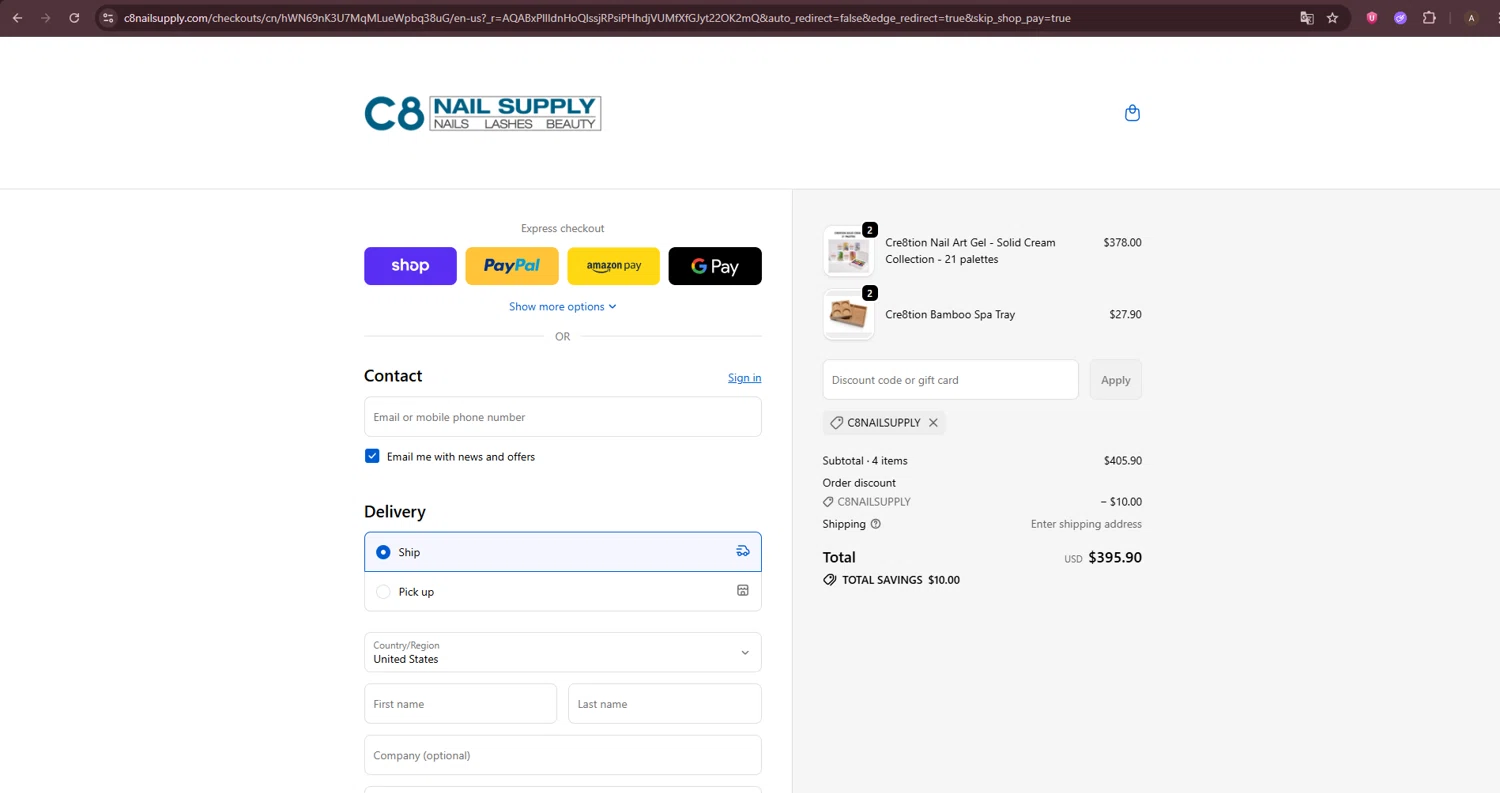Go back with browser back arrow
1500x793 pixels.
click(x=17, y=18)
